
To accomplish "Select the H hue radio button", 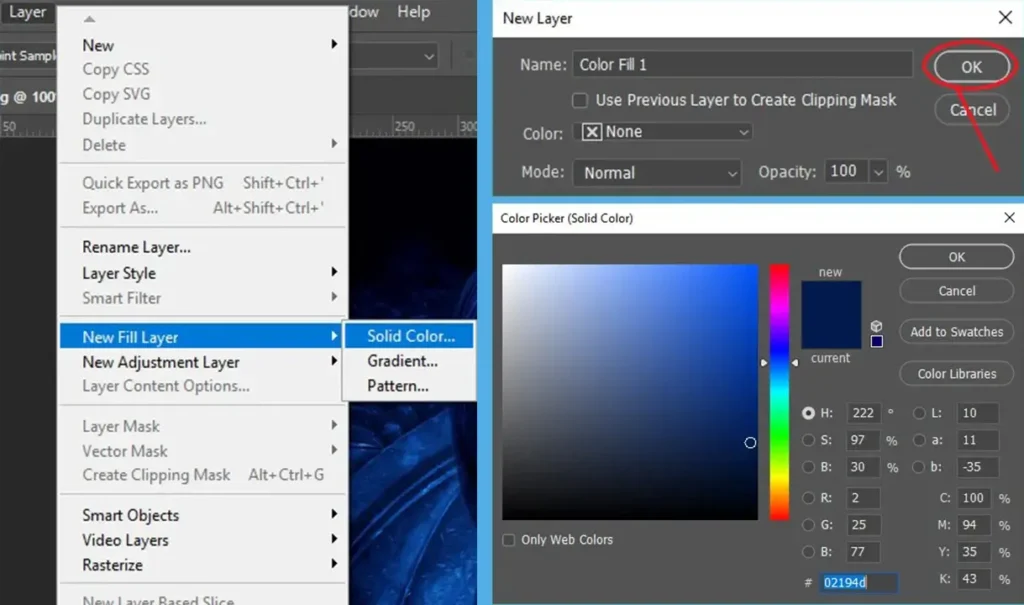I will [x=808, y=413].
